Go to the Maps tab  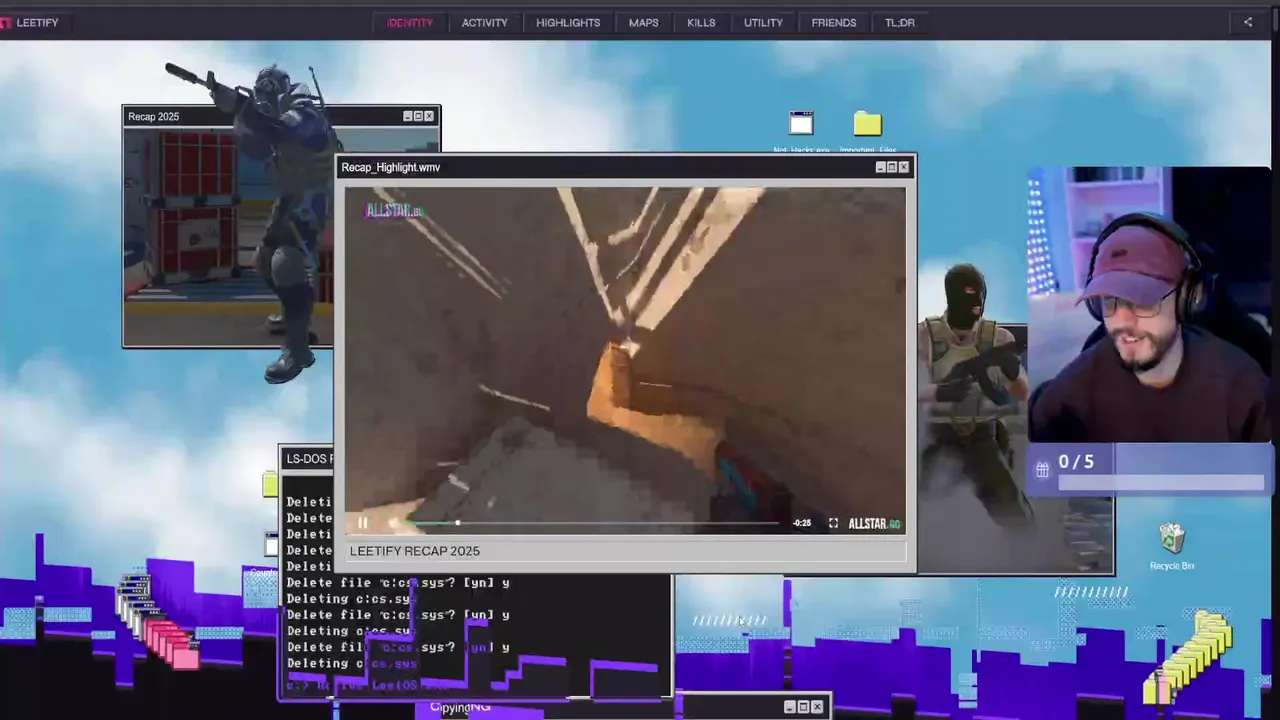(644, 22)
